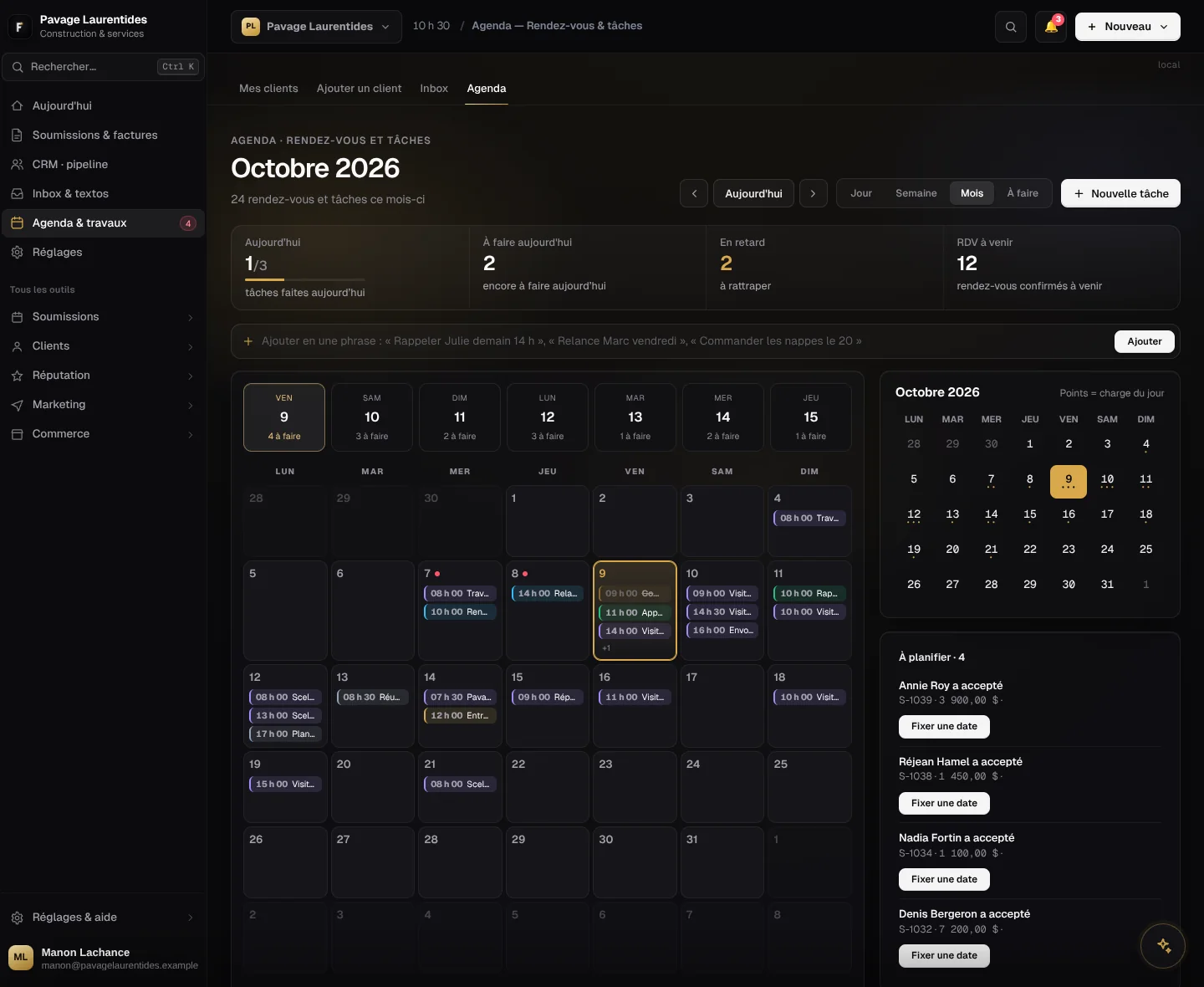Expand the Soumissions tools group
The image size is (1204, 987).
pos(103,317)
